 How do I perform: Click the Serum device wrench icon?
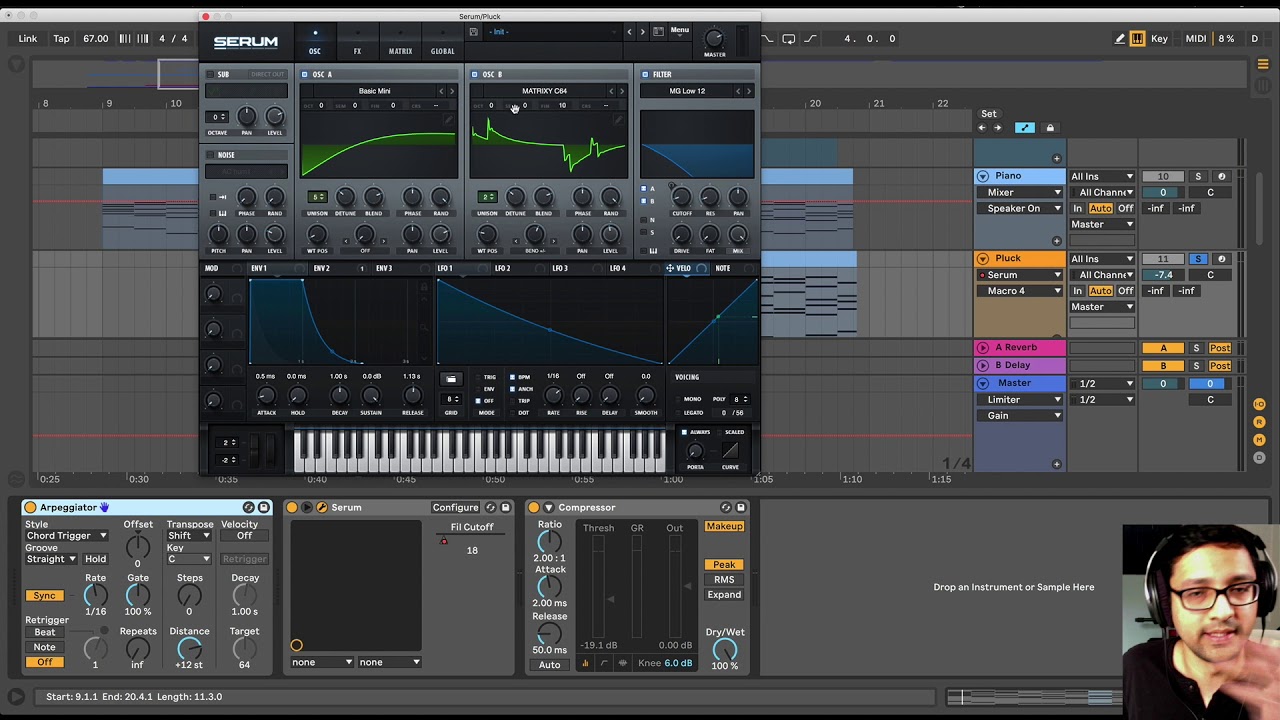tap(322, 508)
